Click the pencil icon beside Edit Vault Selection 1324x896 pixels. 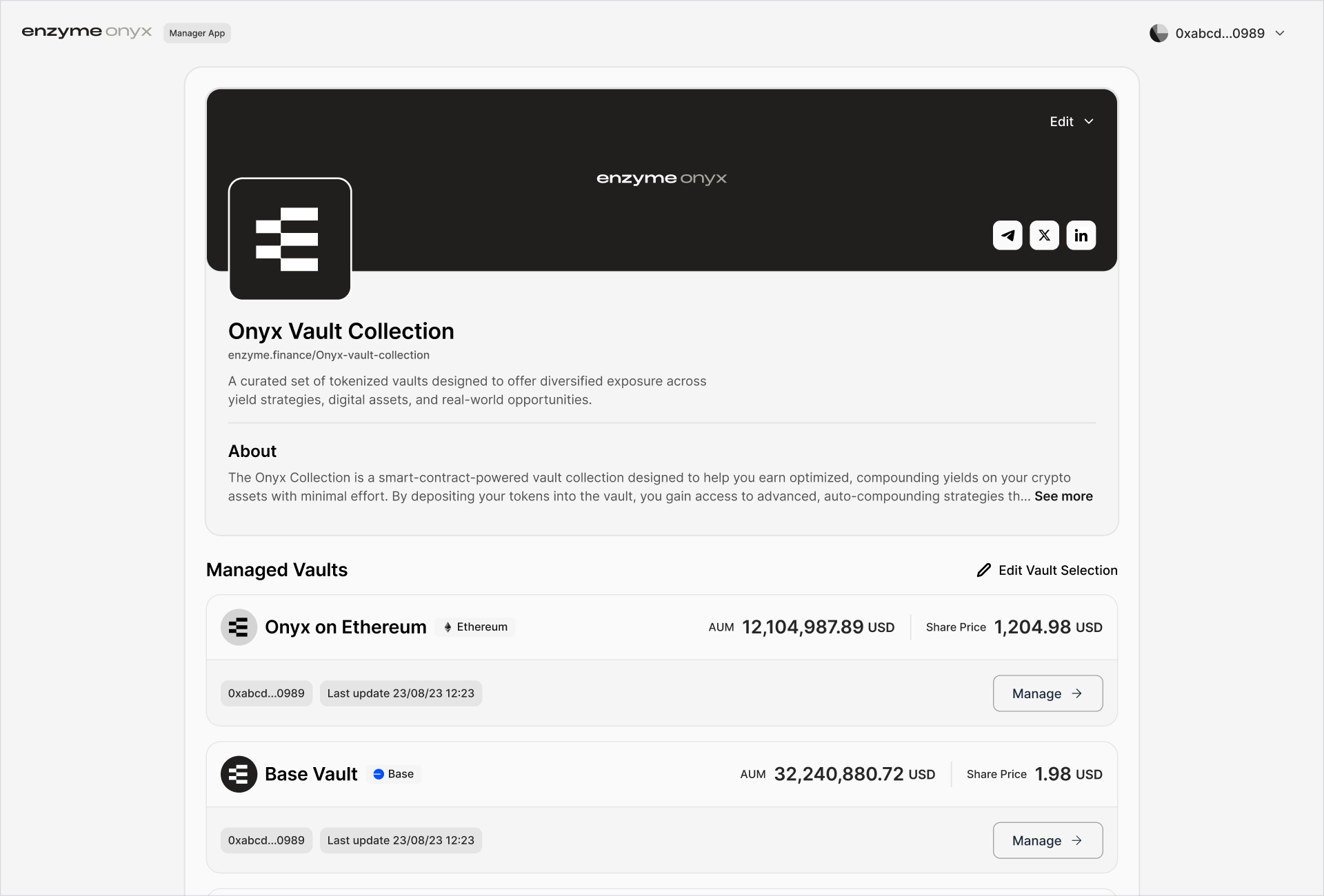pyautogui.click(x=984, y=570)
